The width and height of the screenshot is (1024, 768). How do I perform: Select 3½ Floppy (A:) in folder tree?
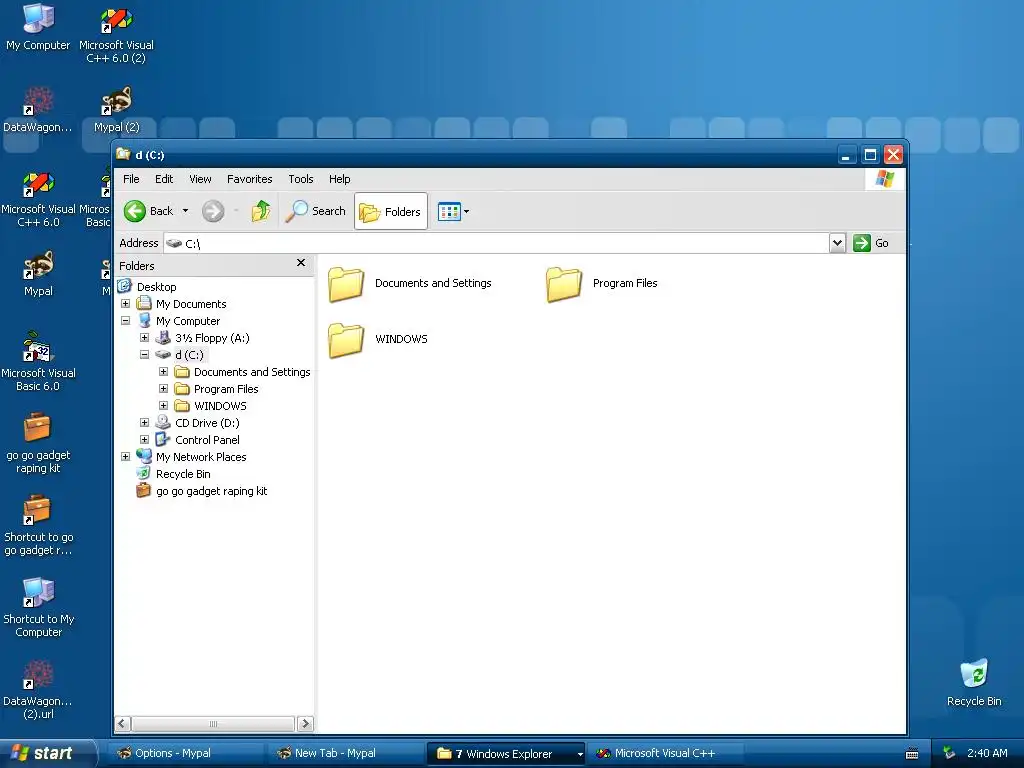[x=212, y=338]
